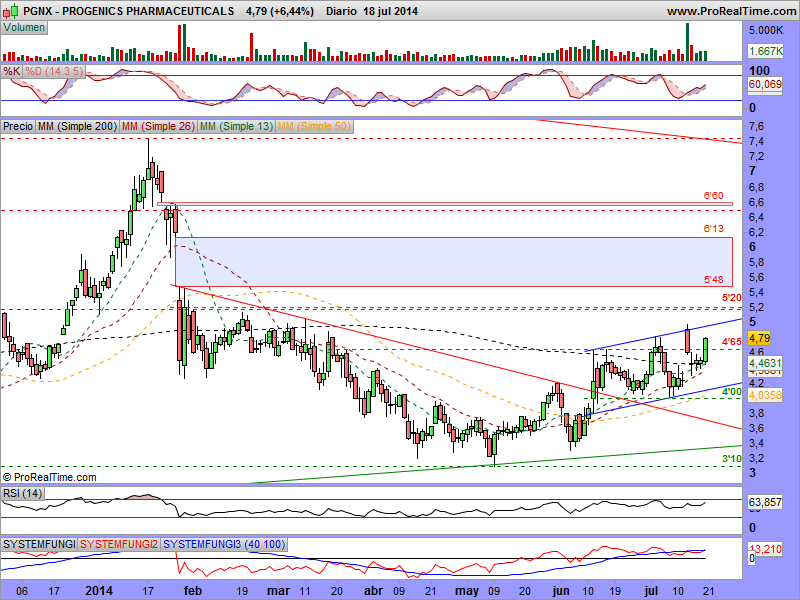Click the 5'20 resistance level label
The image size is (800, 600).
(732, 297)
